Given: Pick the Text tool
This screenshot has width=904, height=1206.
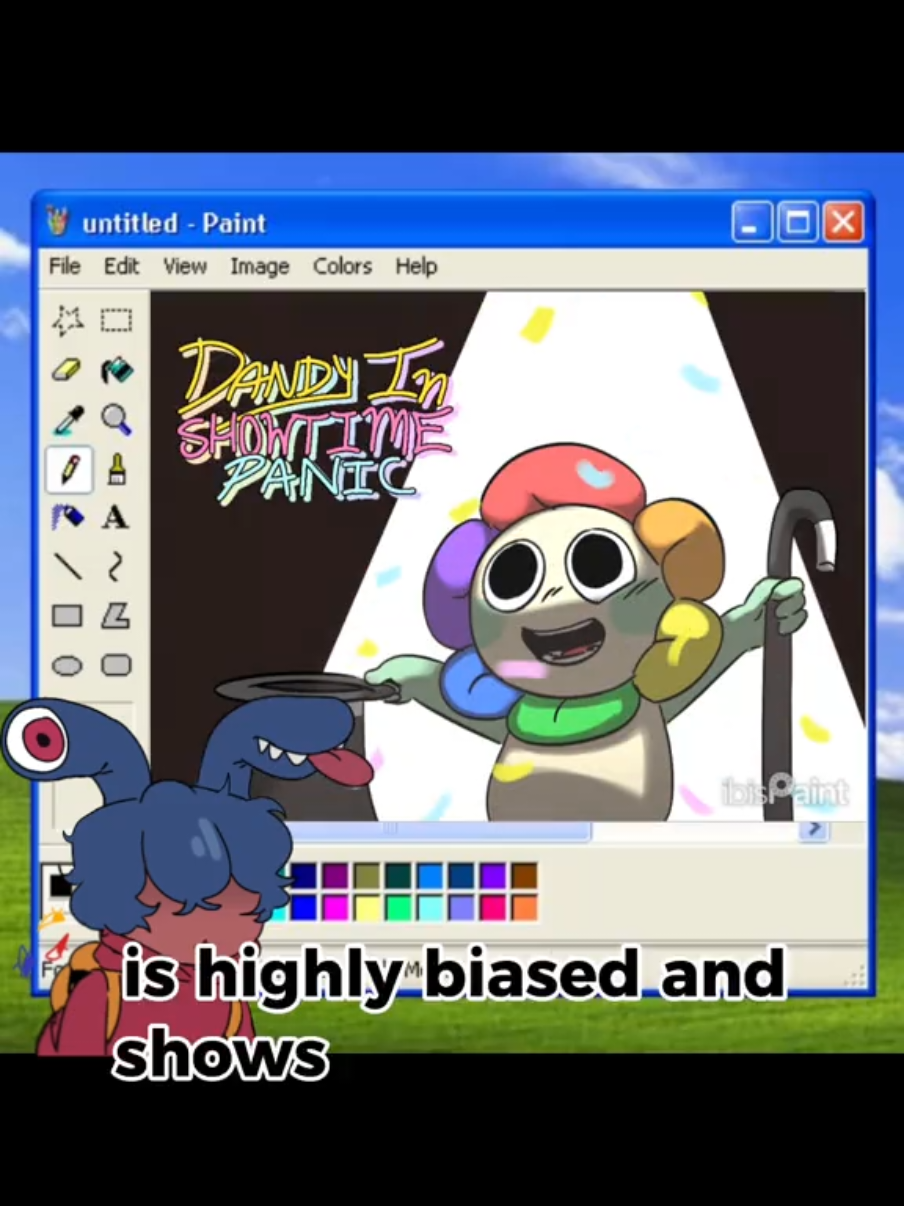Looking at the screenshot, I should click(116, 518).
